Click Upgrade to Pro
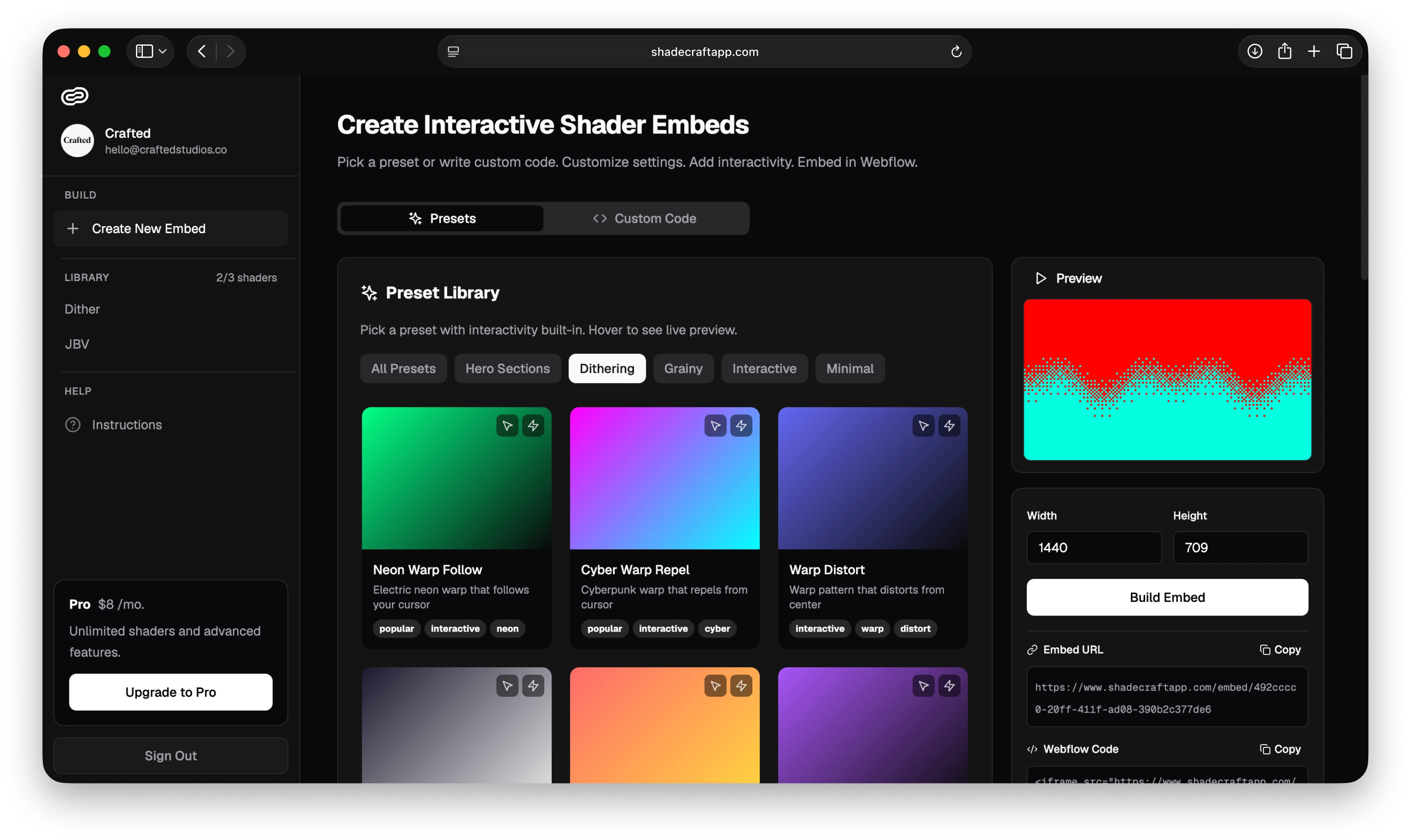This screenshot has height=840, width=1411. coord(170,692)
